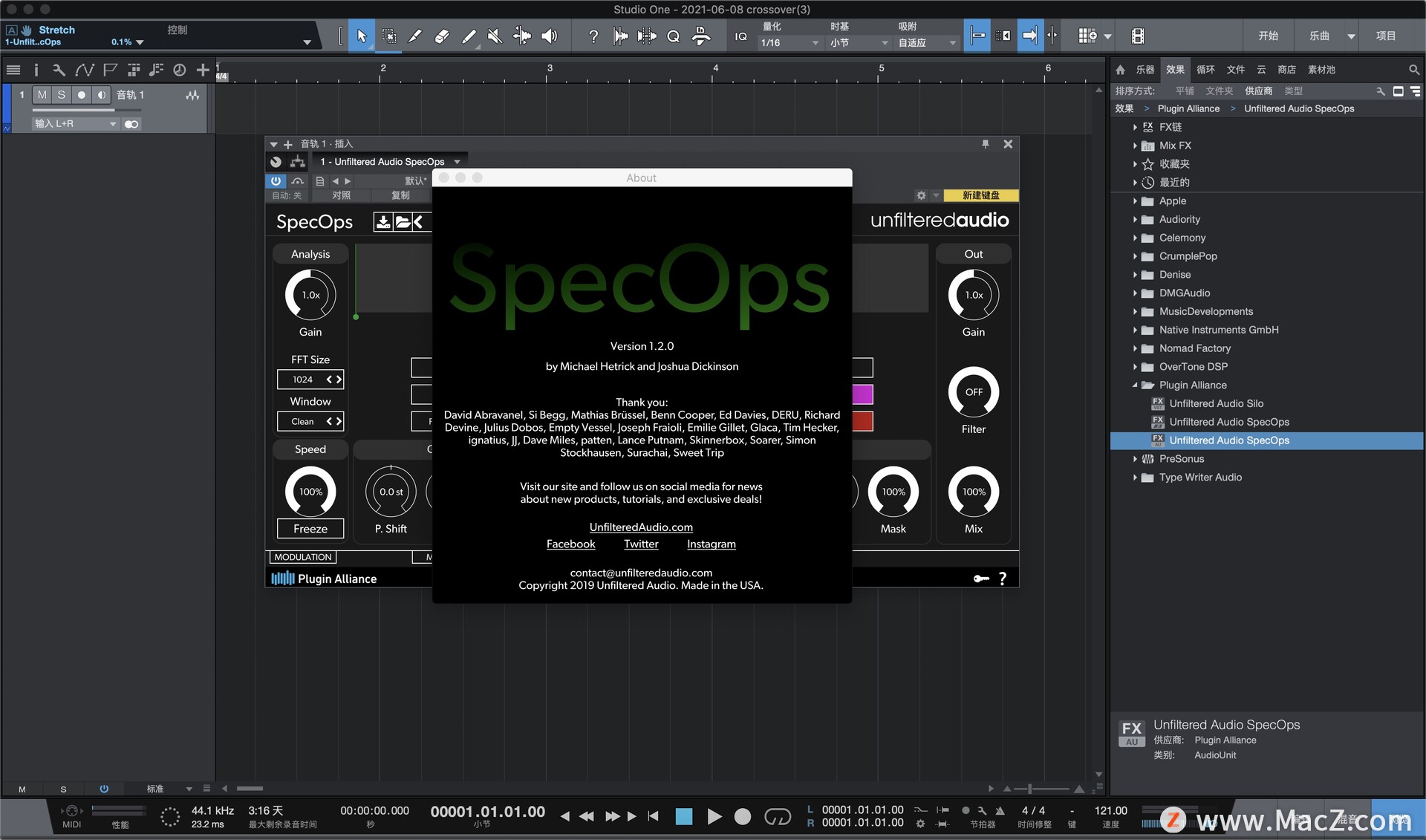Click the key license icon in SpecOps footer
Viewport: 1426px width, 840px height.
pos(981,579)
